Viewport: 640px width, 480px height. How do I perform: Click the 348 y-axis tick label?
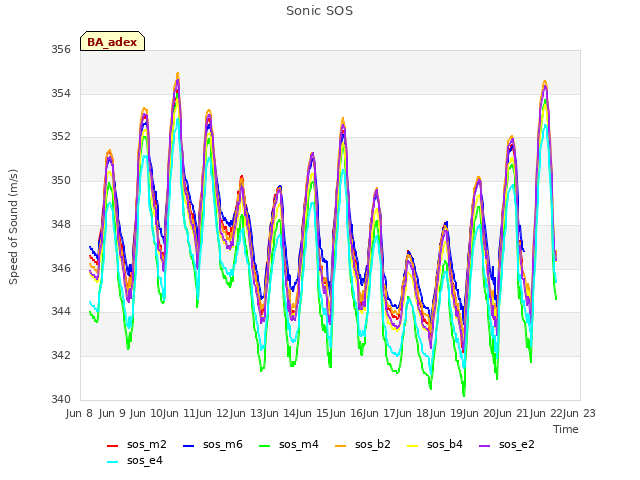tap(61, 224)
